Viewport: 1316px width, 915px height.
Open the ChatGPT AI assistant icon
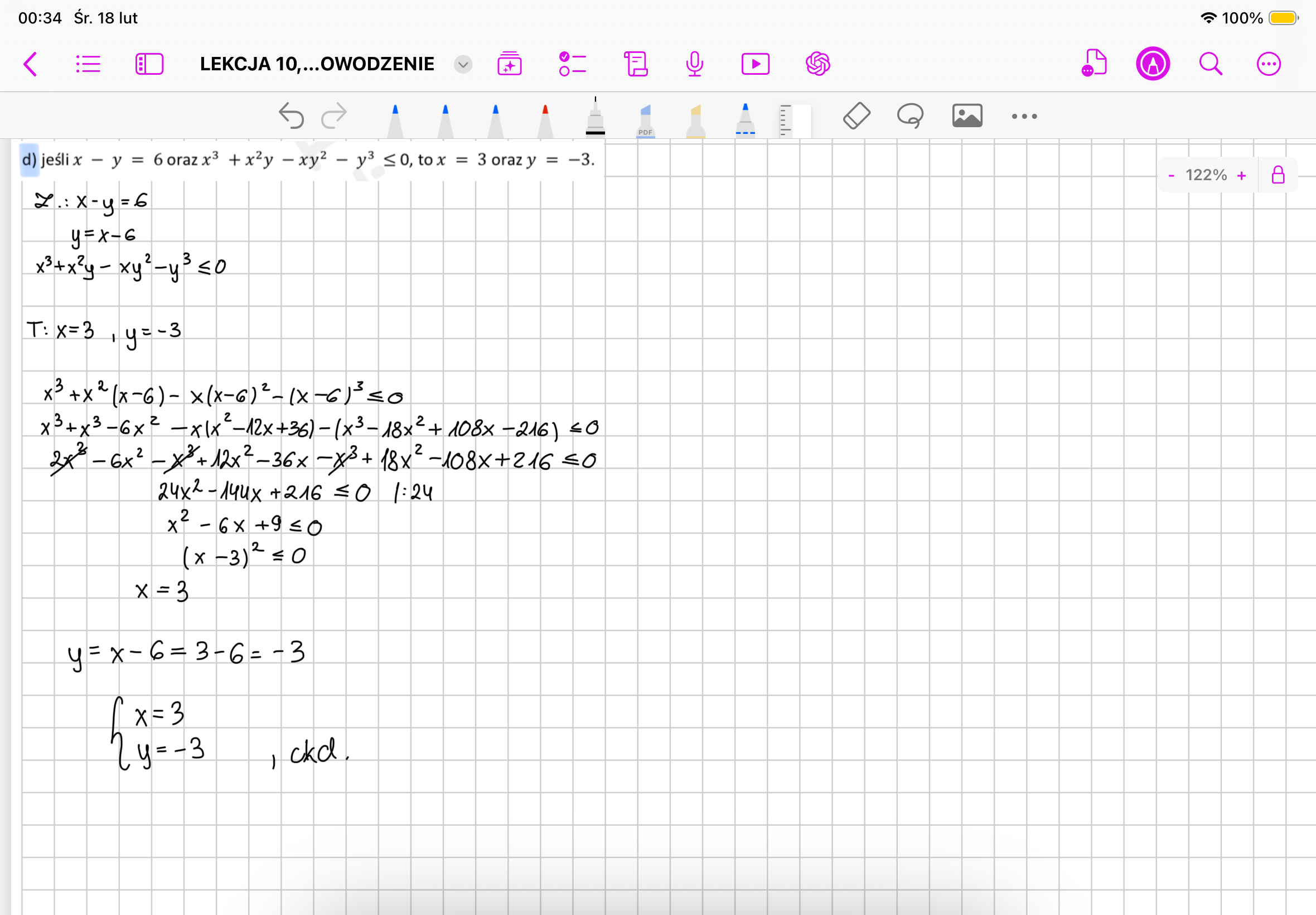click(817, 64)
